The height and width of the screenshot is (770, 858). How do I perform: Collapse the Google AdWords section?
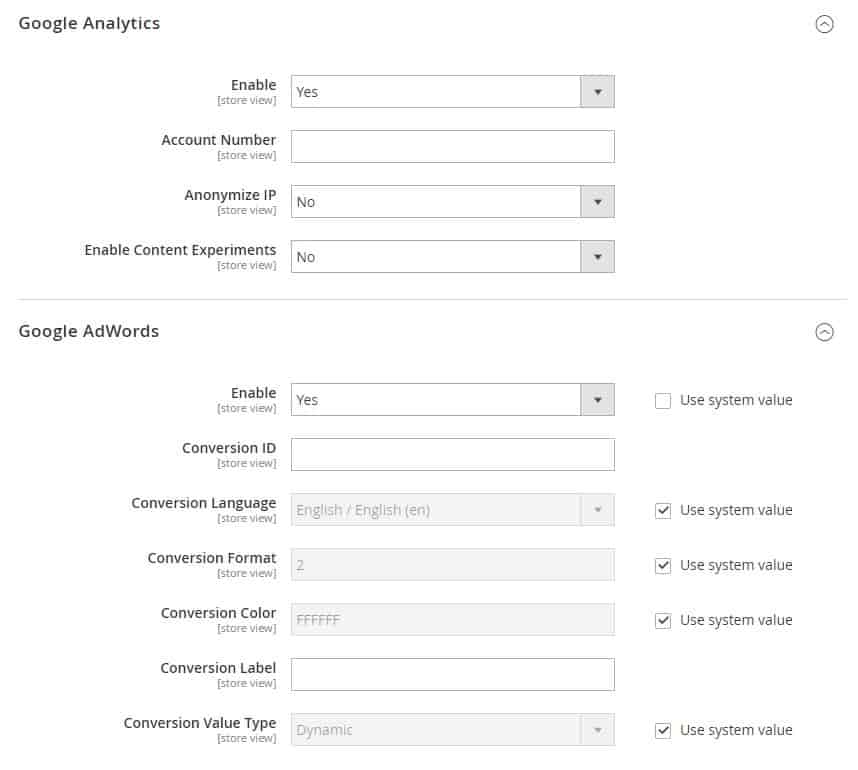(x=824, y=332)
